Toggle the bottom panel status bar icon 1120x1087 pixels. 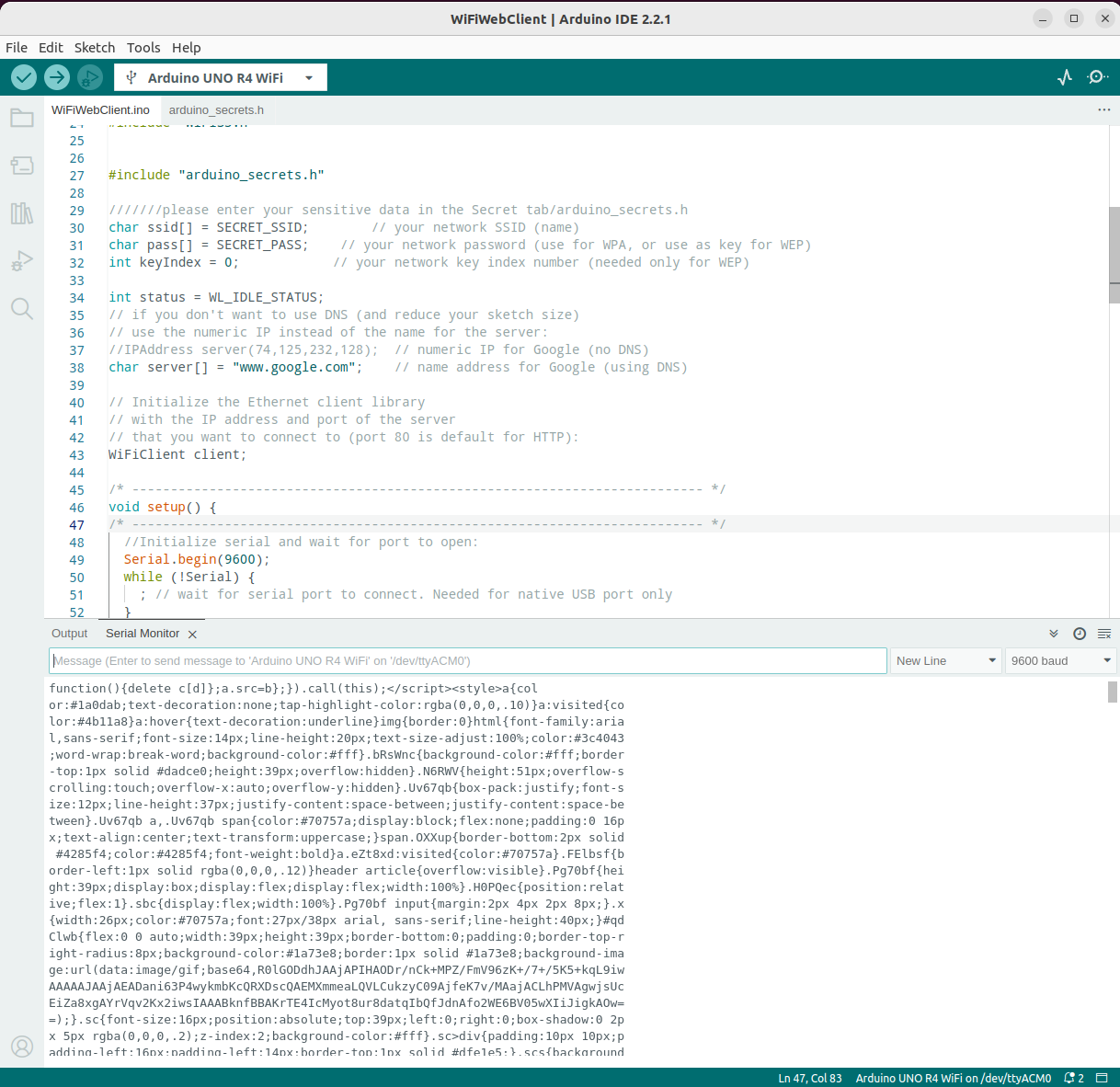coord(1102,1078)
